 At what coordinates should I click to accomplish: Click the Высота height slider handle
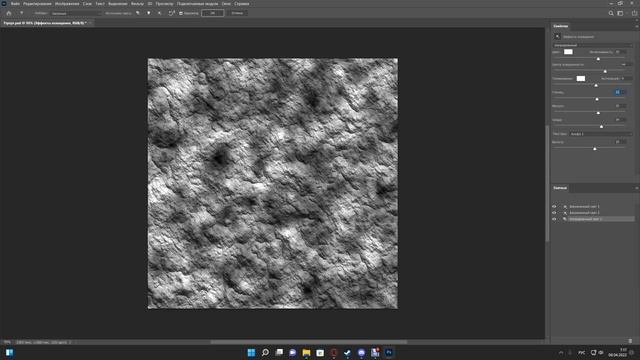click(x=595, y=149)
